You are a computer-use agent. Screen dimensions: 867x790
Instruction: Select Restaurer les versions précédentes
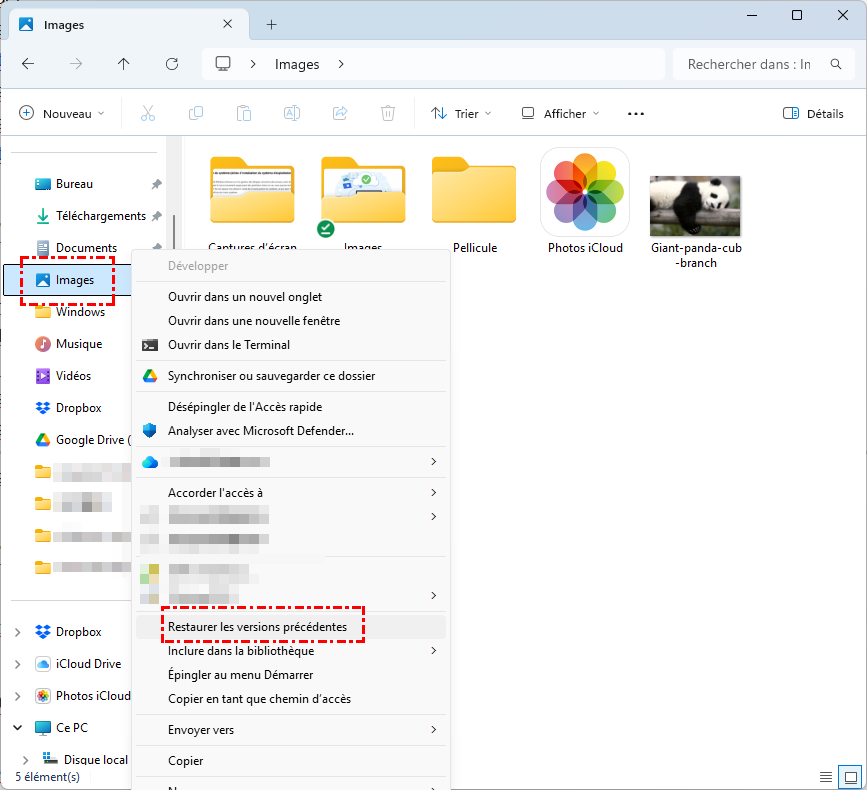(258, 626)
